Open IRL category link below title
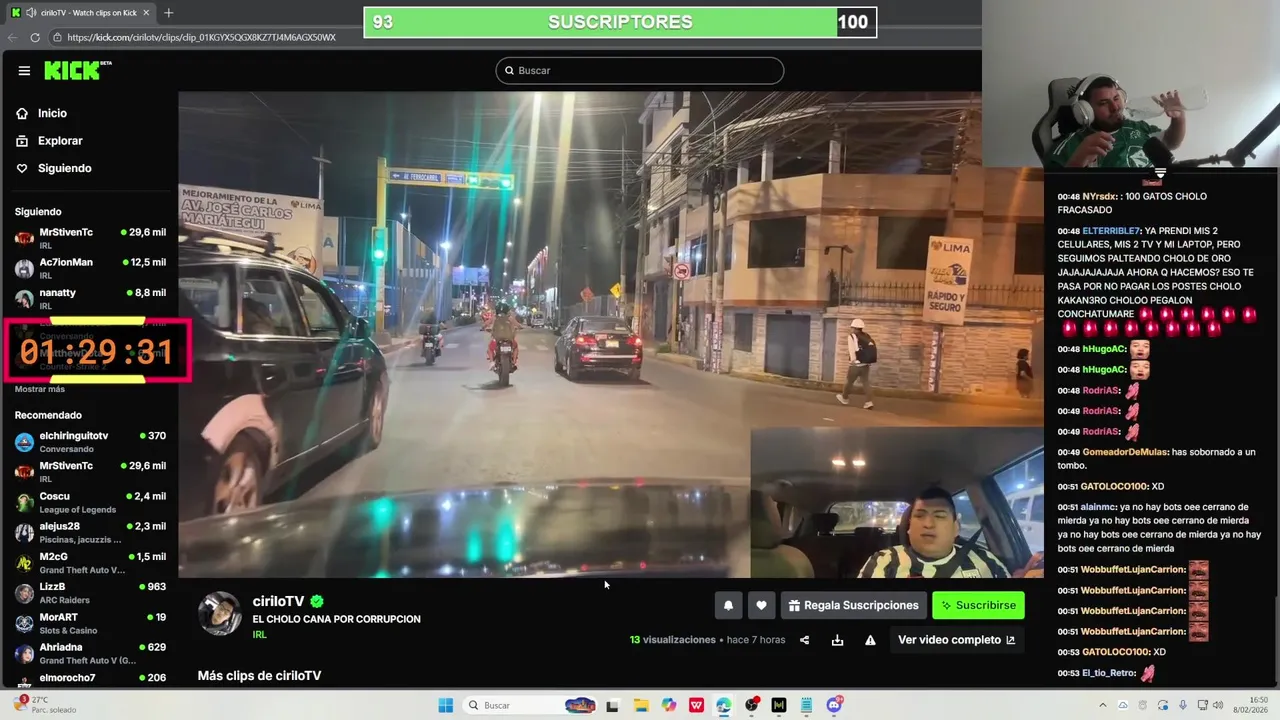This screenshot has height=720, width=1280. pos(259,635)
